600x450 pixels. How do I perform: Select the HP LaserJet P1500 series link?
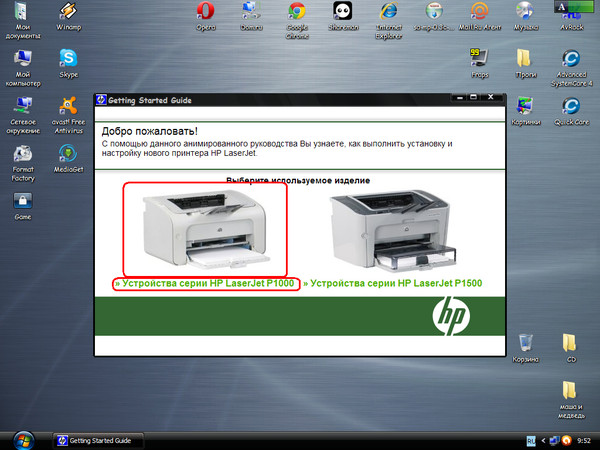point(393,284)
